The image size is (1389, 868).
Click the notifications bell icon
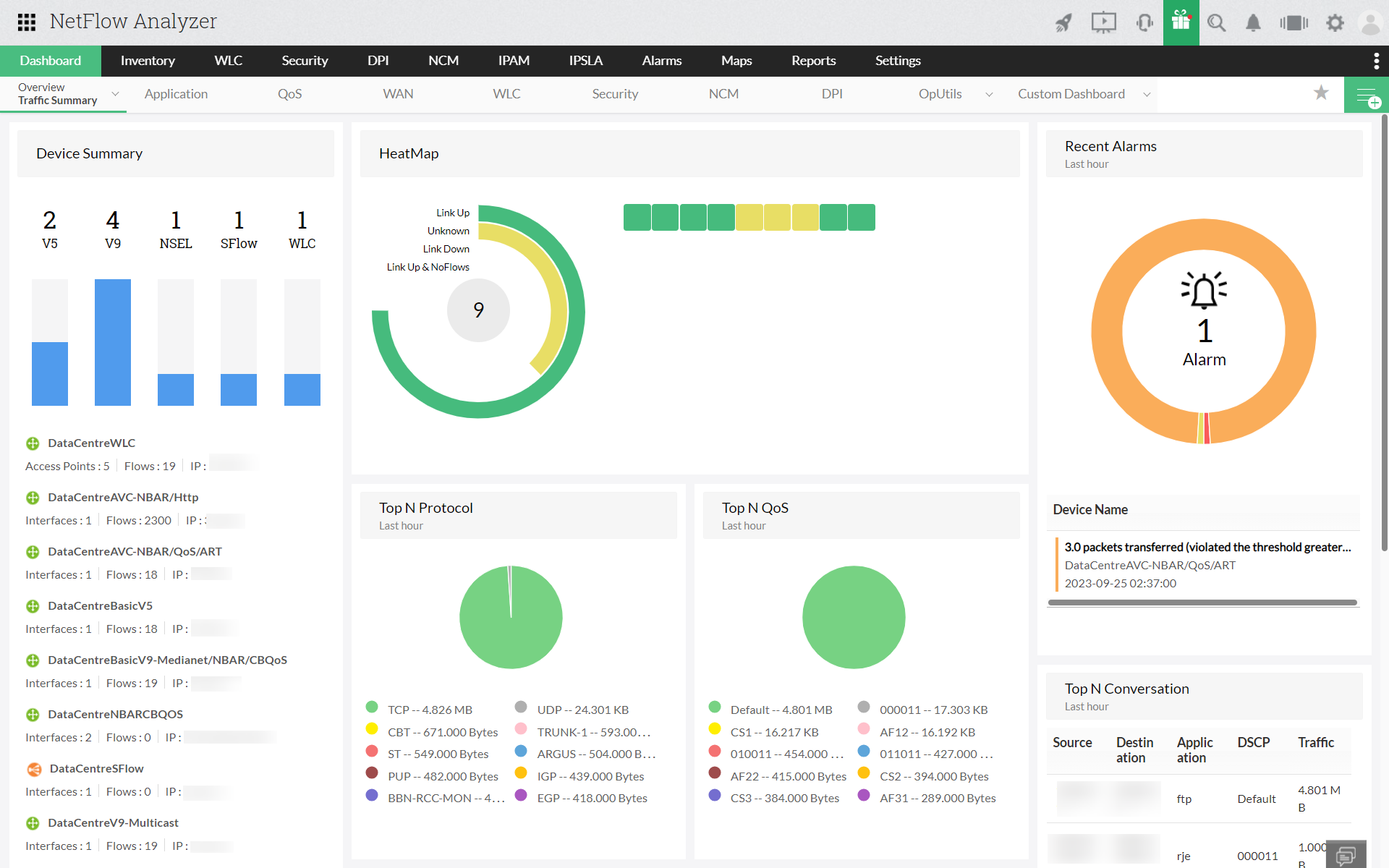1251,22
